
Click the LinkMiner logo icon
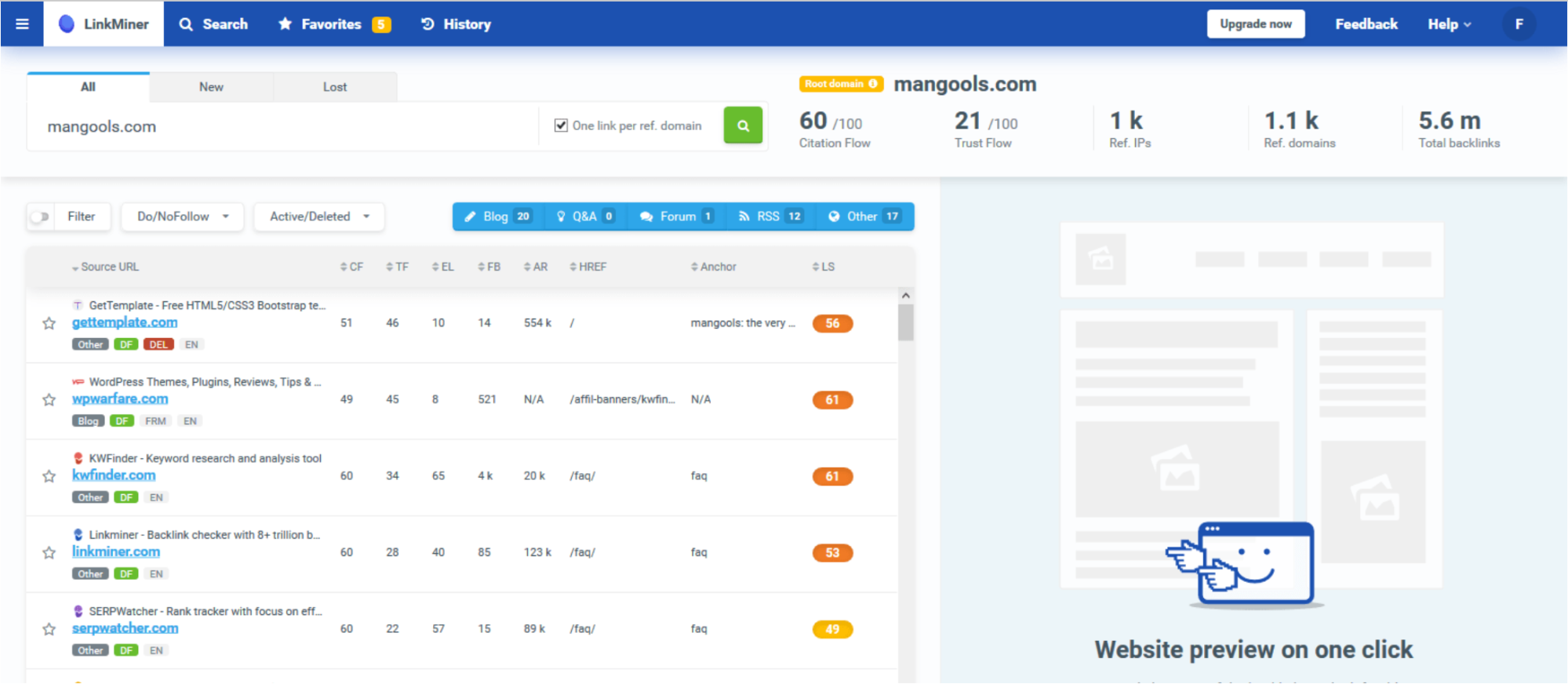67,24
